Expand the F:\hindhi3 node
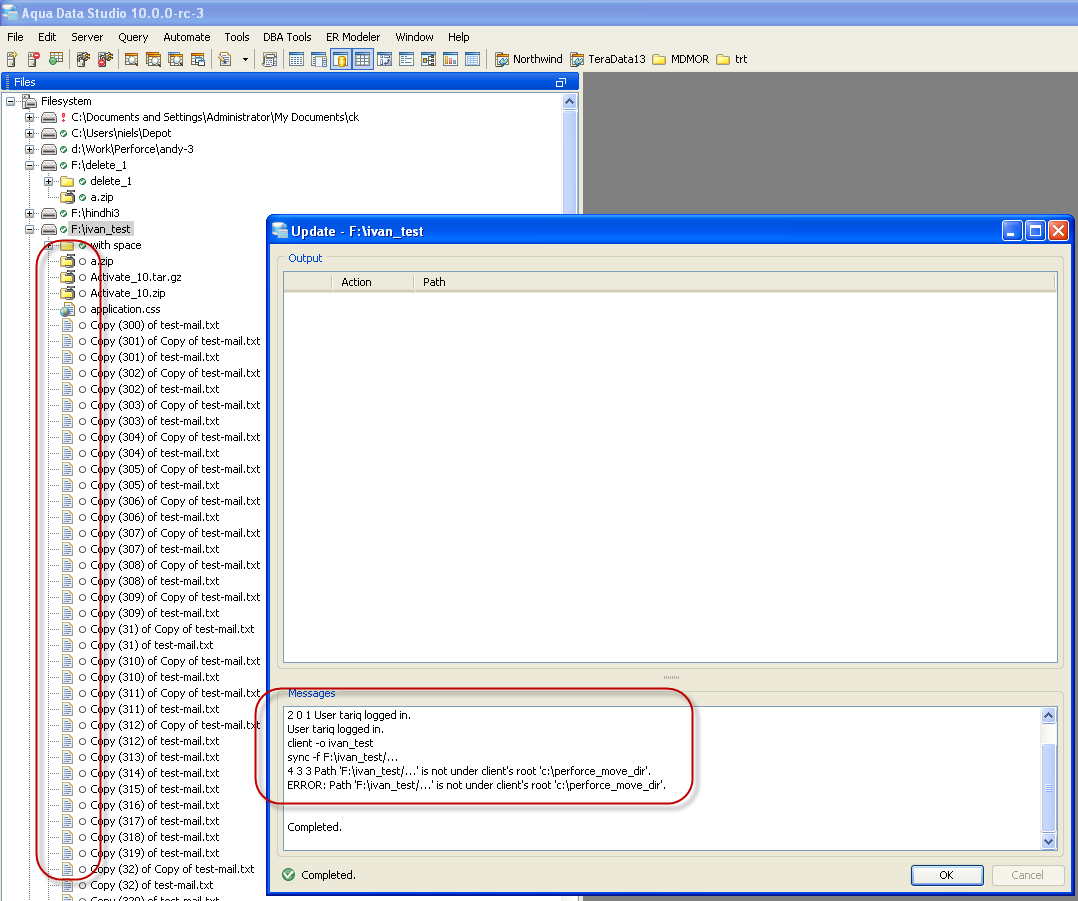The width and height of the screenshot is (1078, 901). (30, 213)
